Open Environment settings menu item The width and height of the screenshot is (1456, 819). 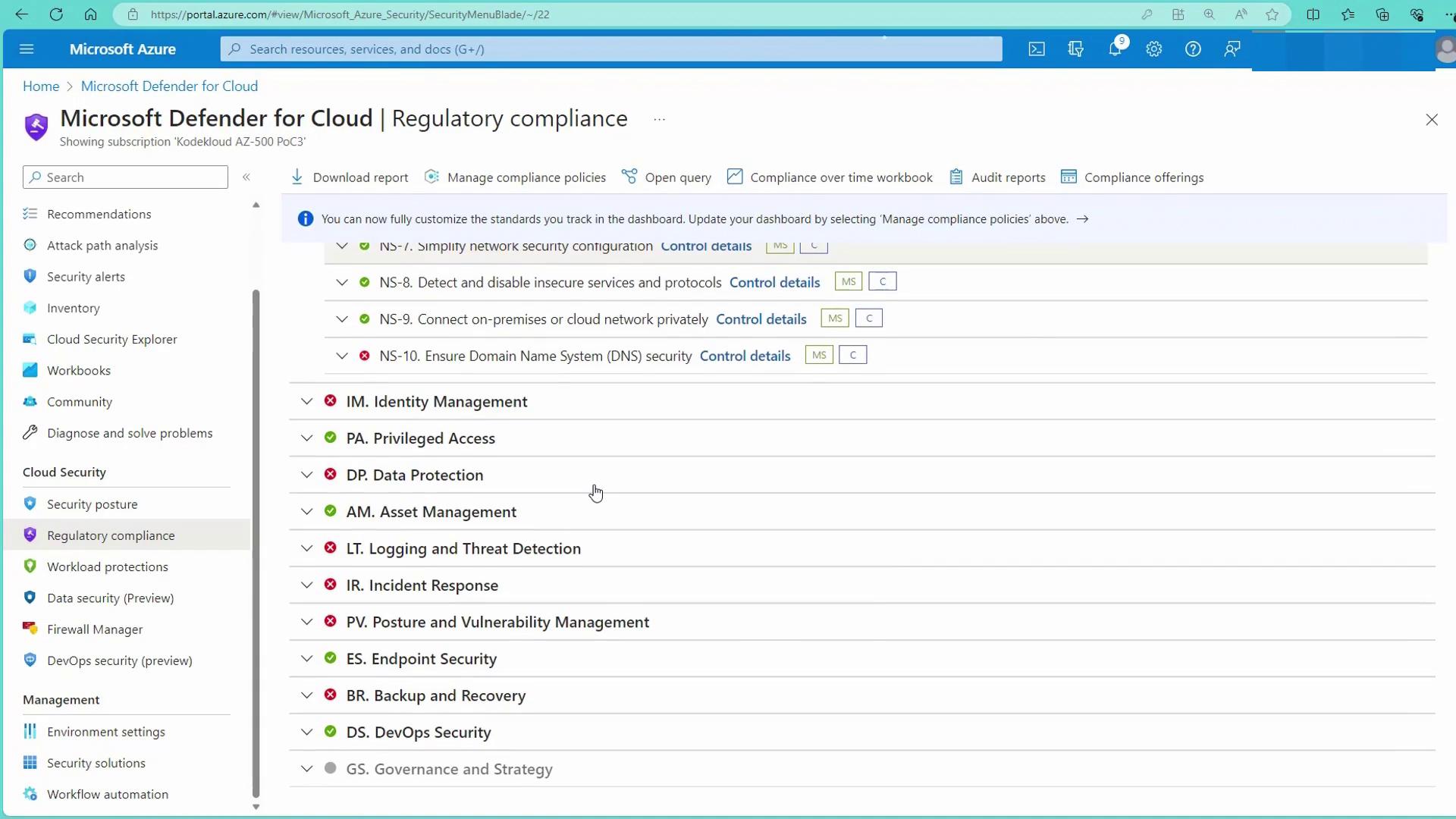tap(105, 732)
